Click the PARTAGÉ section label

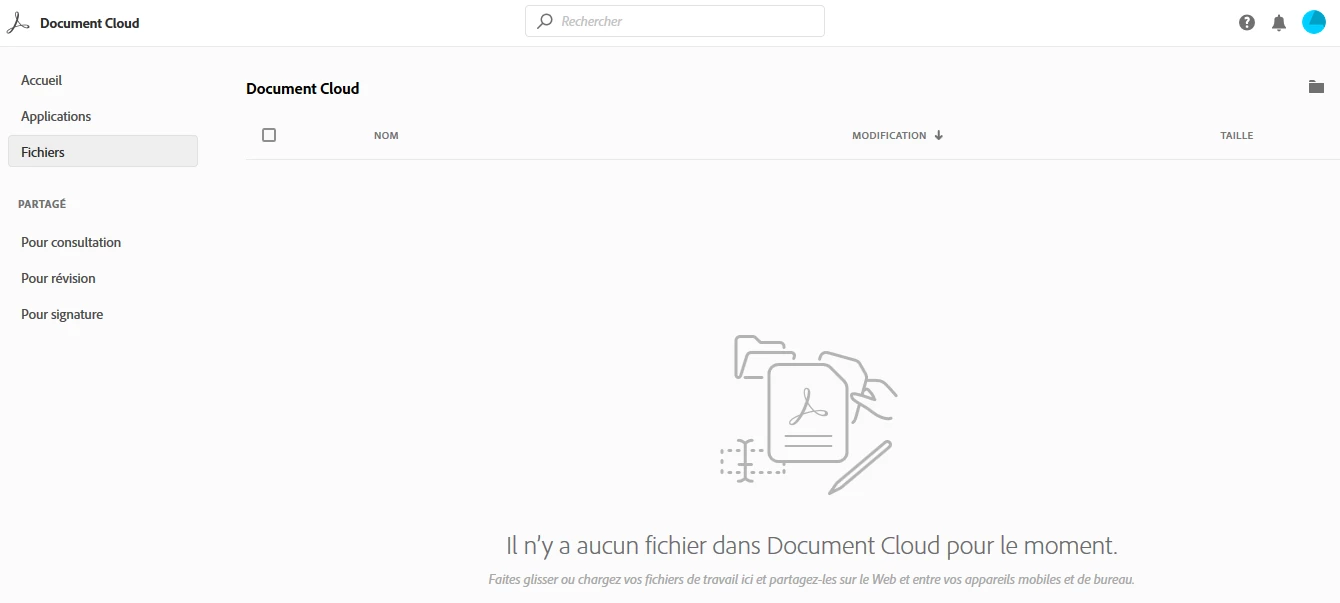point(42,204)
